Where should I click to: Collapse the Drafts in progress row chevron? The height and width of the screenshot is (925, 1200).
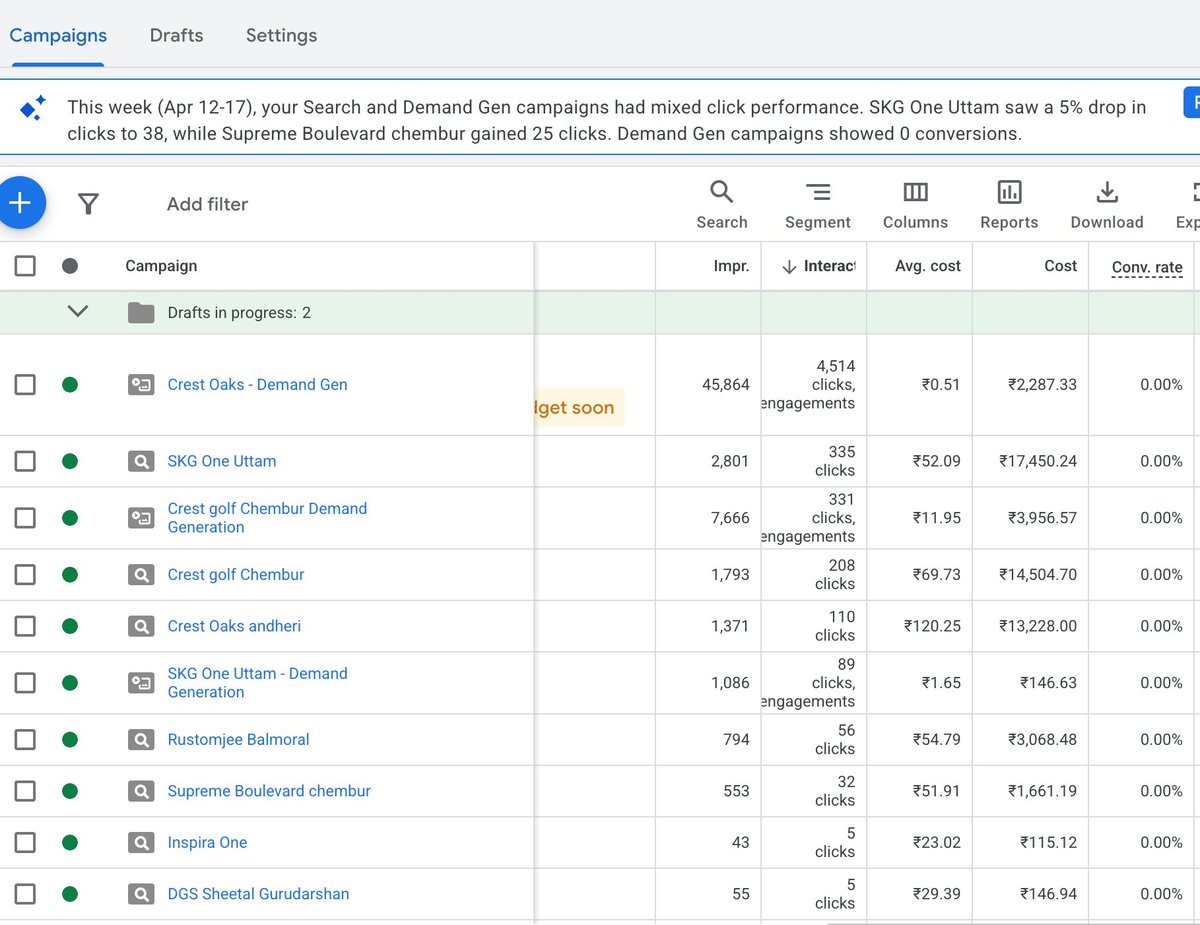coord(78,312)
